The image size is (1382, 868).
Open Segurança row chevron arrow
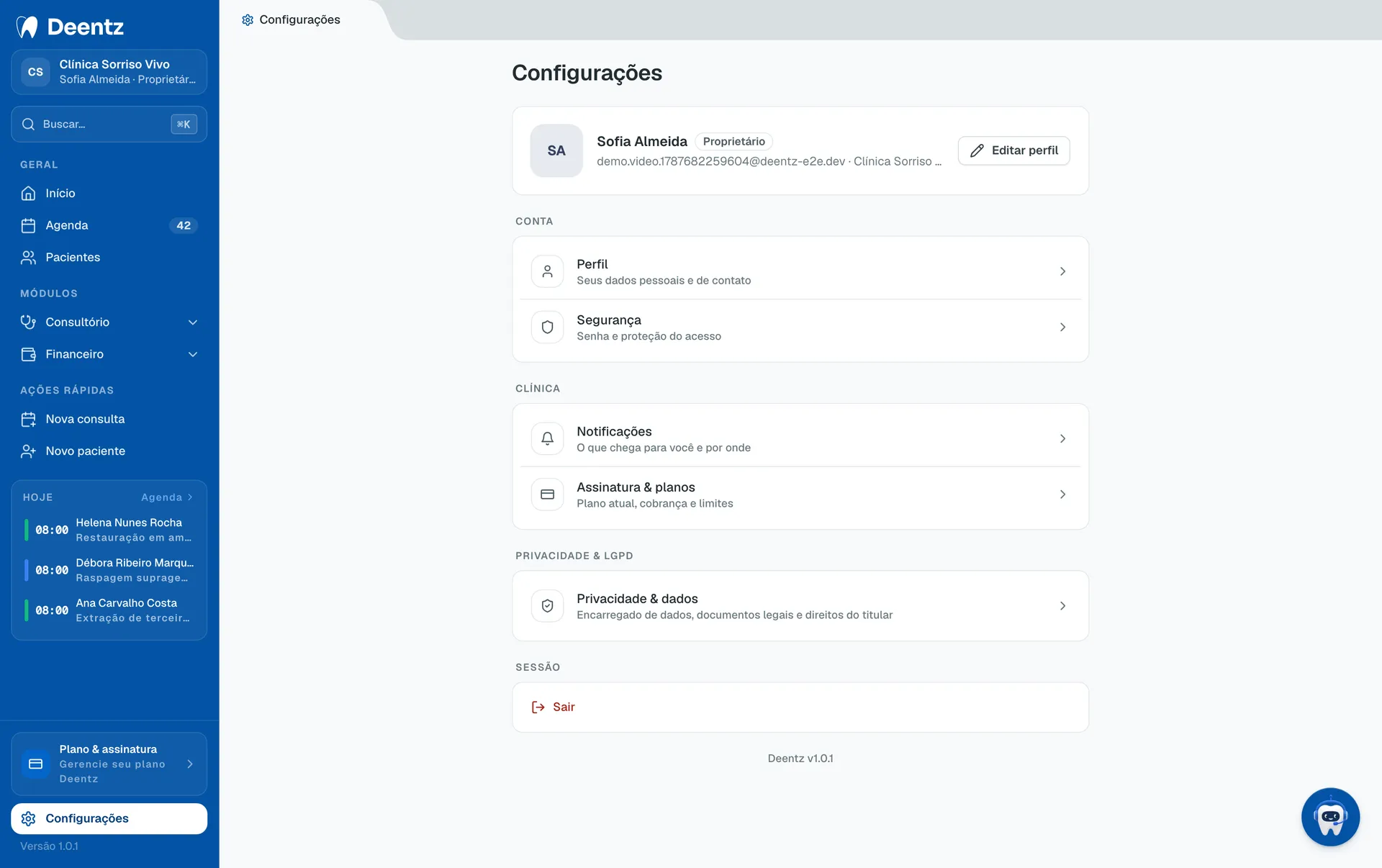(x=1062, y=327)
